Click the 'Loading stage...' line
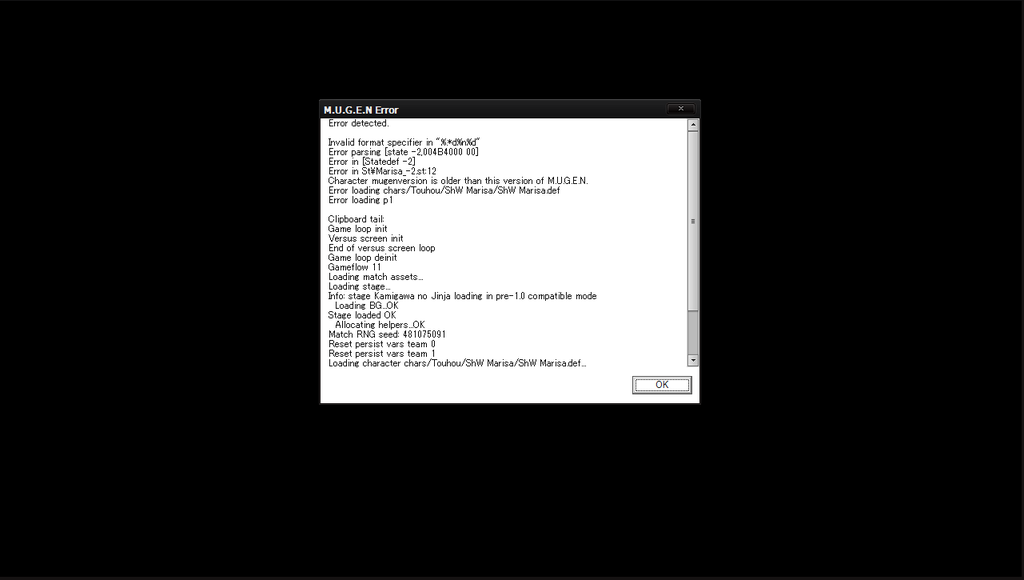The width and height of the screenshot is (1024, 580). click(359, 286)
